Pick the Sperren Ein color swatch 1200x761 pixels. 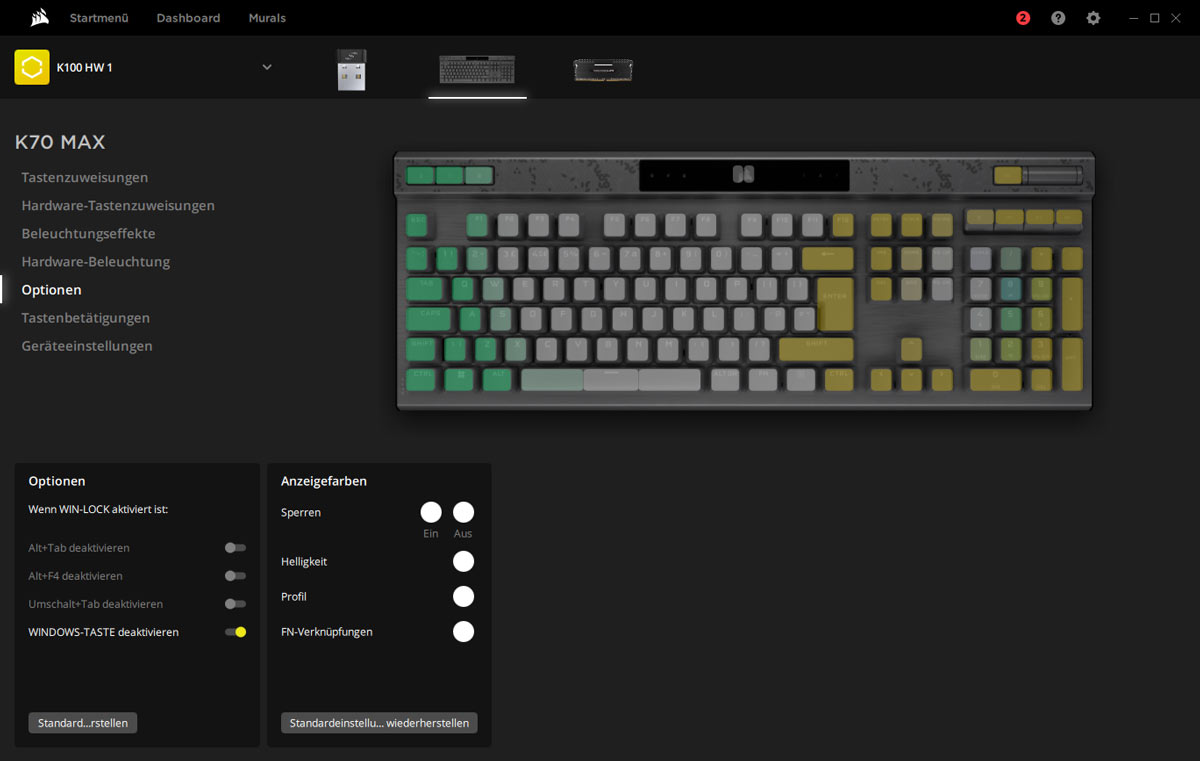[431, 512]
